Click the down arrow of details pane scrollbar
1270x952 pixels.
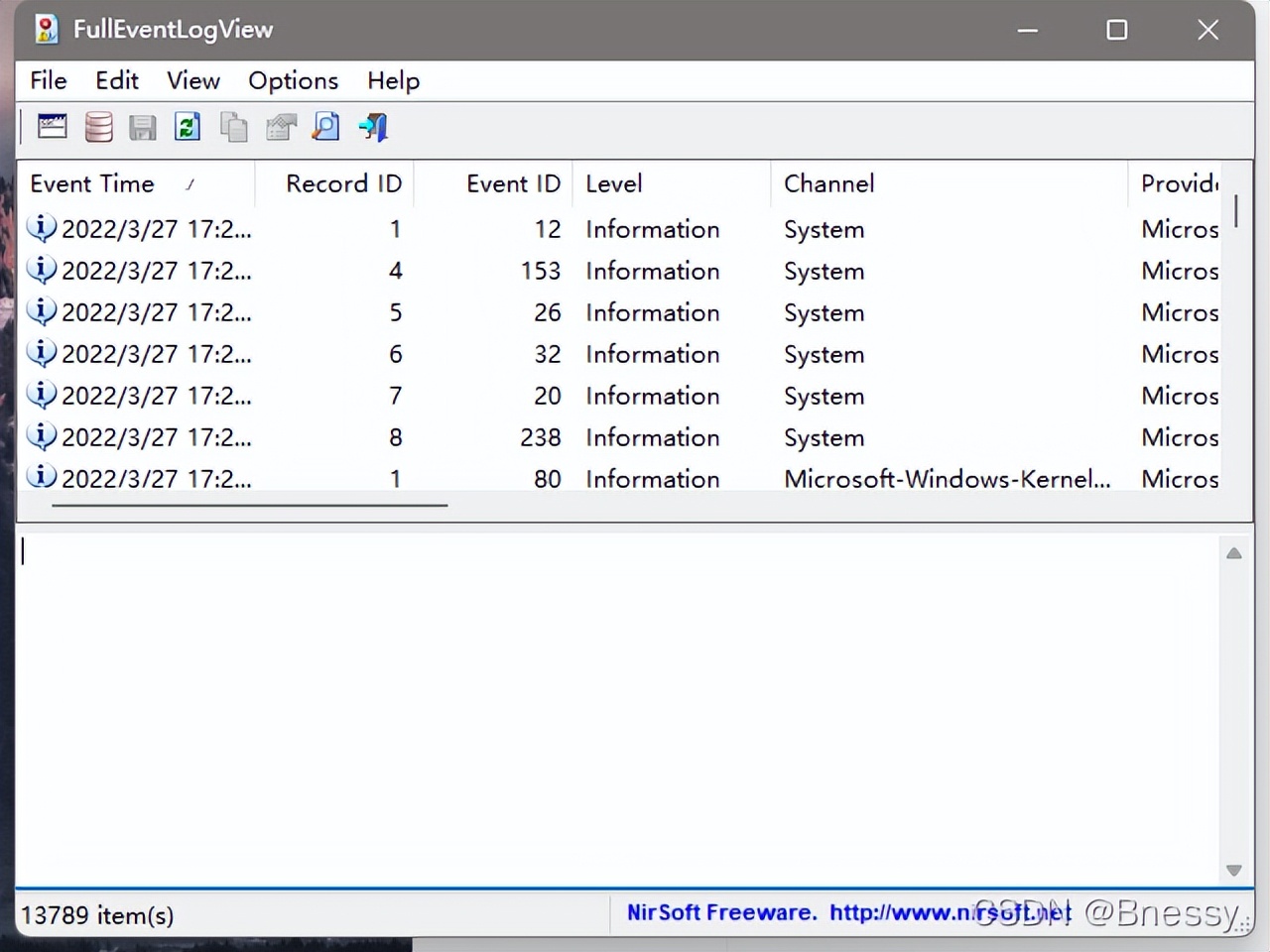1233,871
